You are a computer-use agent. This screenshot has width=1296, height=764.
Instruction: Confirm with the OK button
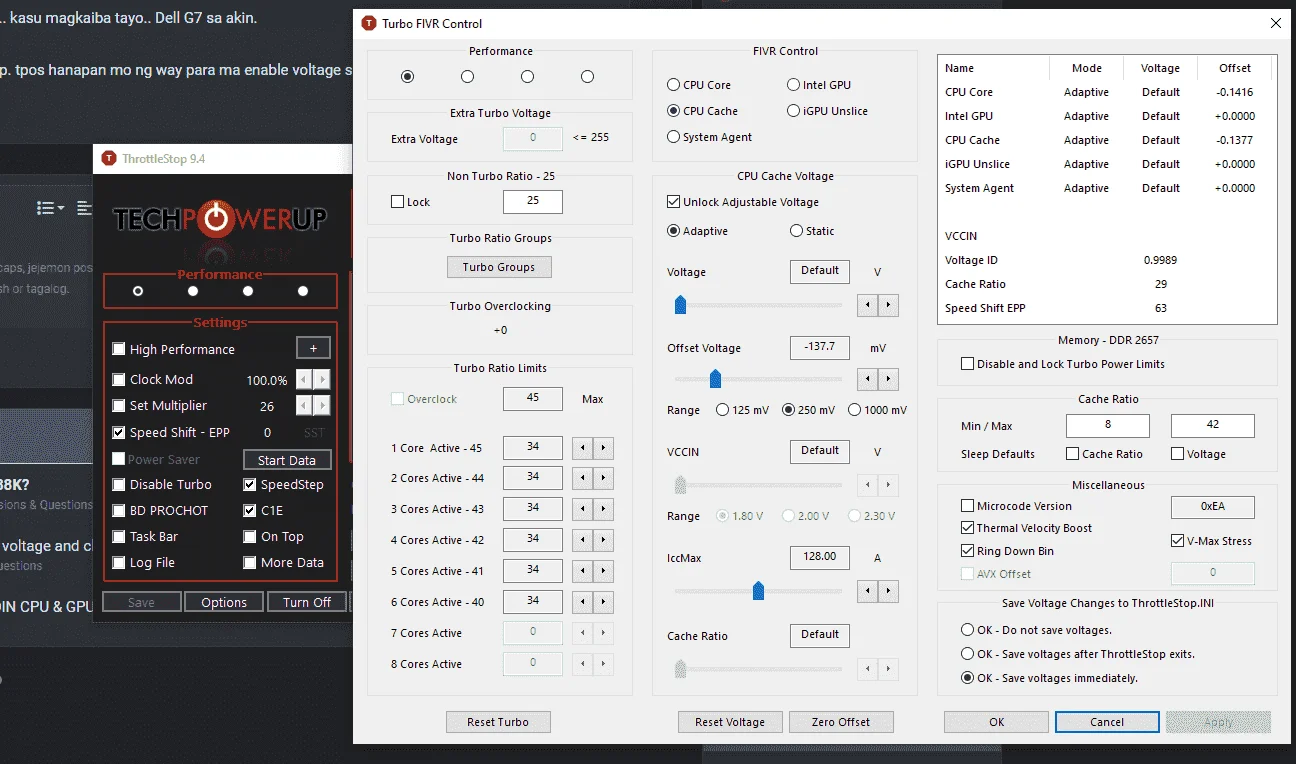[x=997, y=722]
